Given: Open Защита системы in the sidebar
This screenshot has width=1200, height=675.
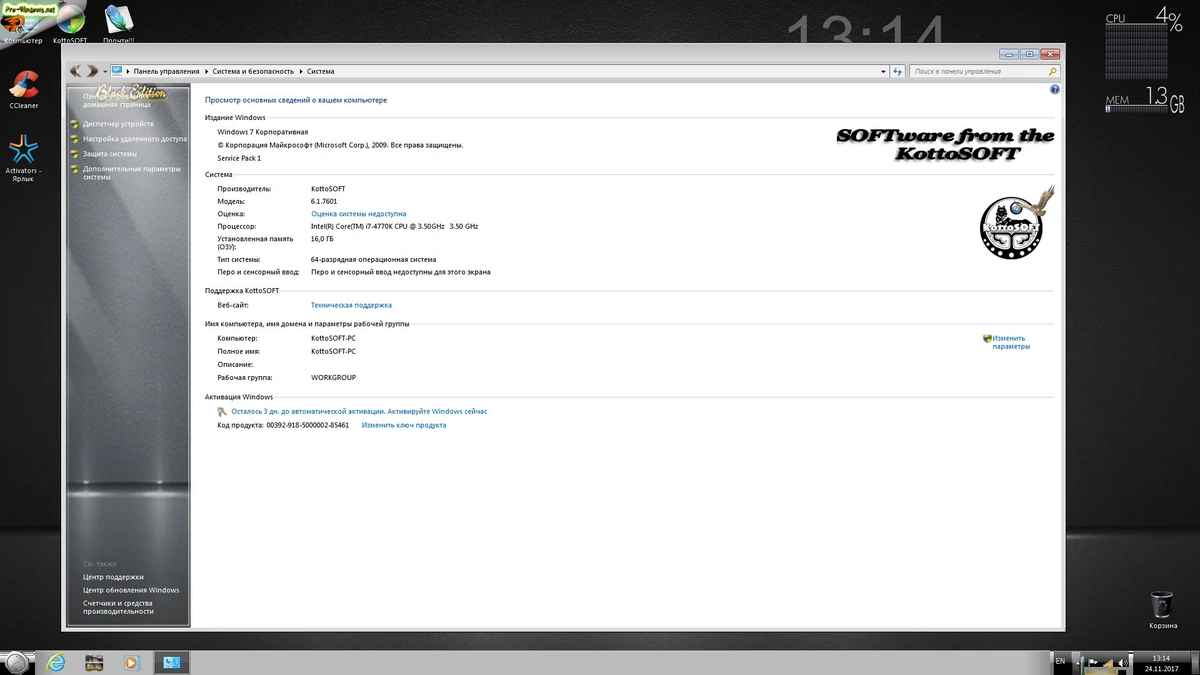Looking at the screenshot, I should click(x=110, y=154).
